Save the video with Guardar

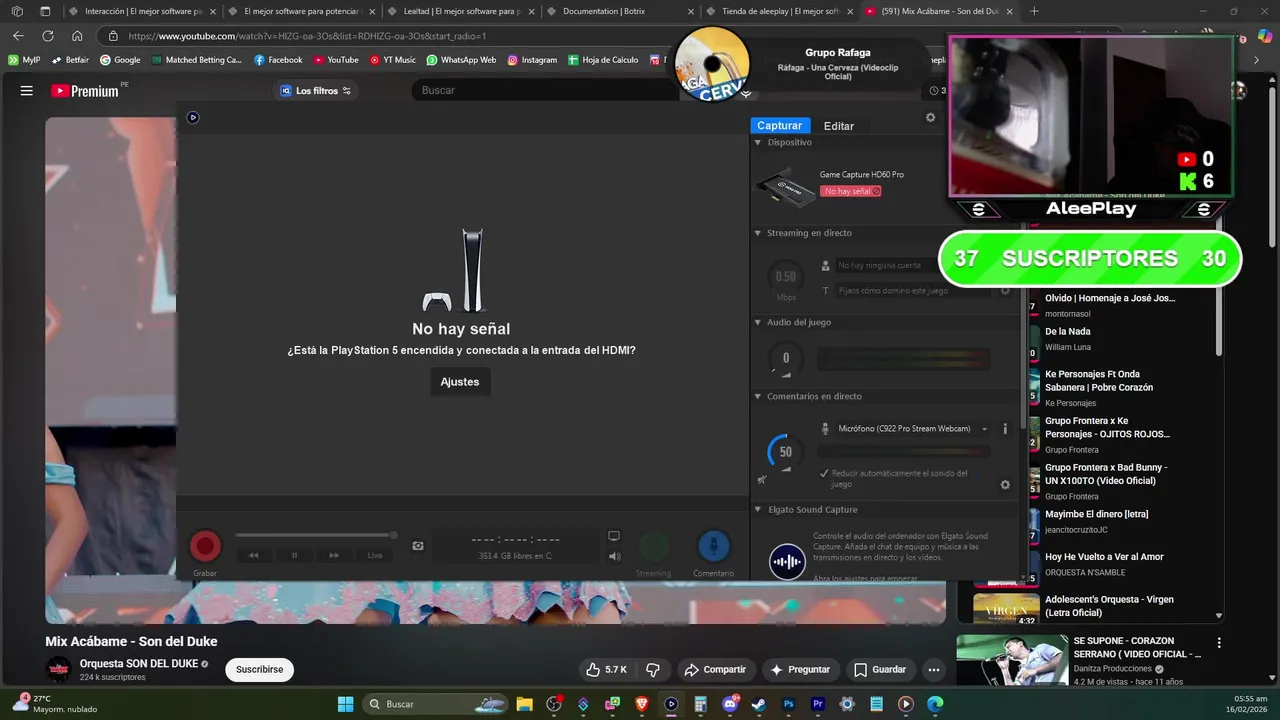tap(880, 670)
